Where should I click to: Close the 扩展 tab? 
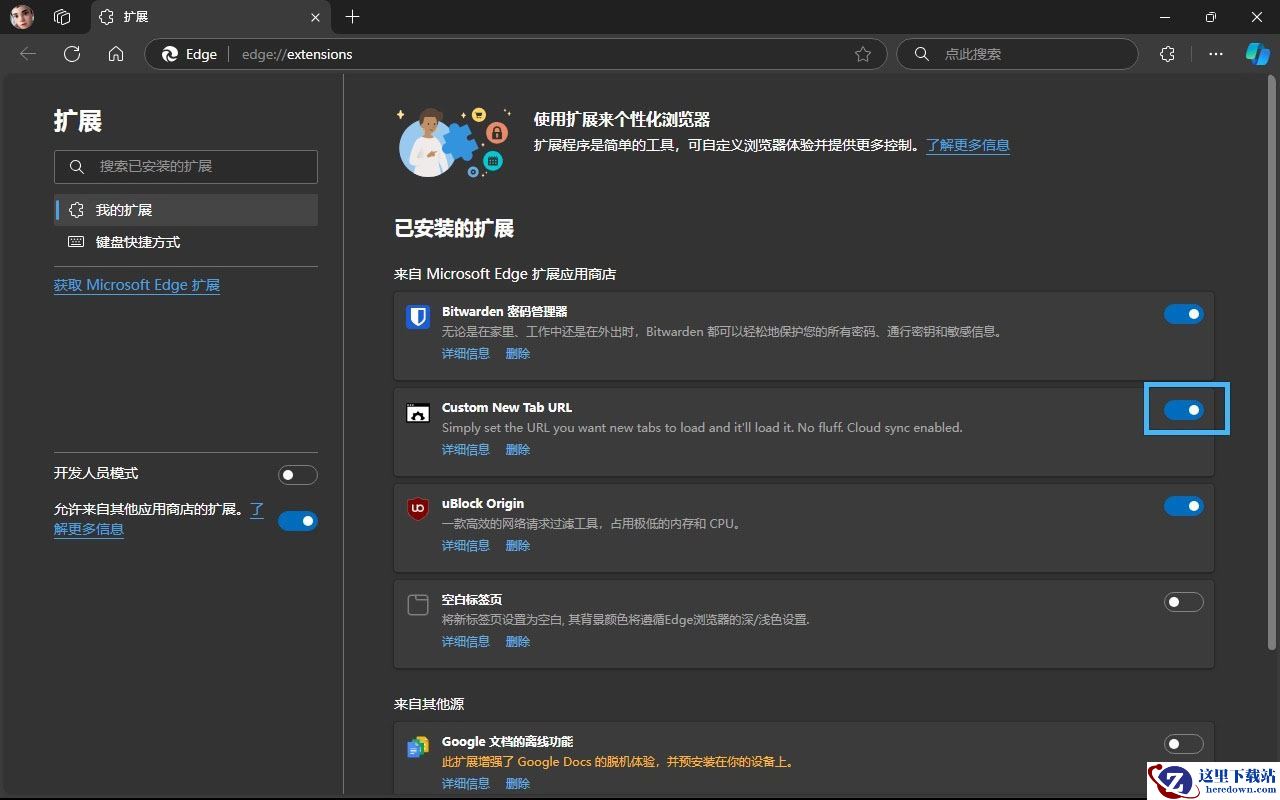pyautogui.click(x=315, y=17)
